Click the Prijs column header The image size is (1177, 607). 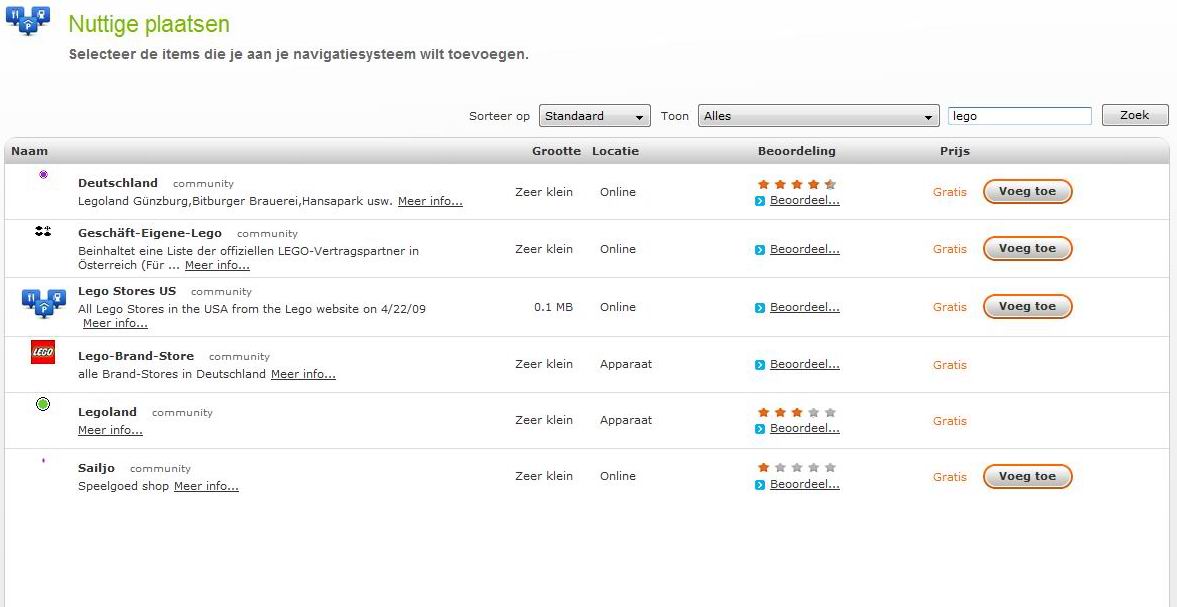(x=955, y=151)
